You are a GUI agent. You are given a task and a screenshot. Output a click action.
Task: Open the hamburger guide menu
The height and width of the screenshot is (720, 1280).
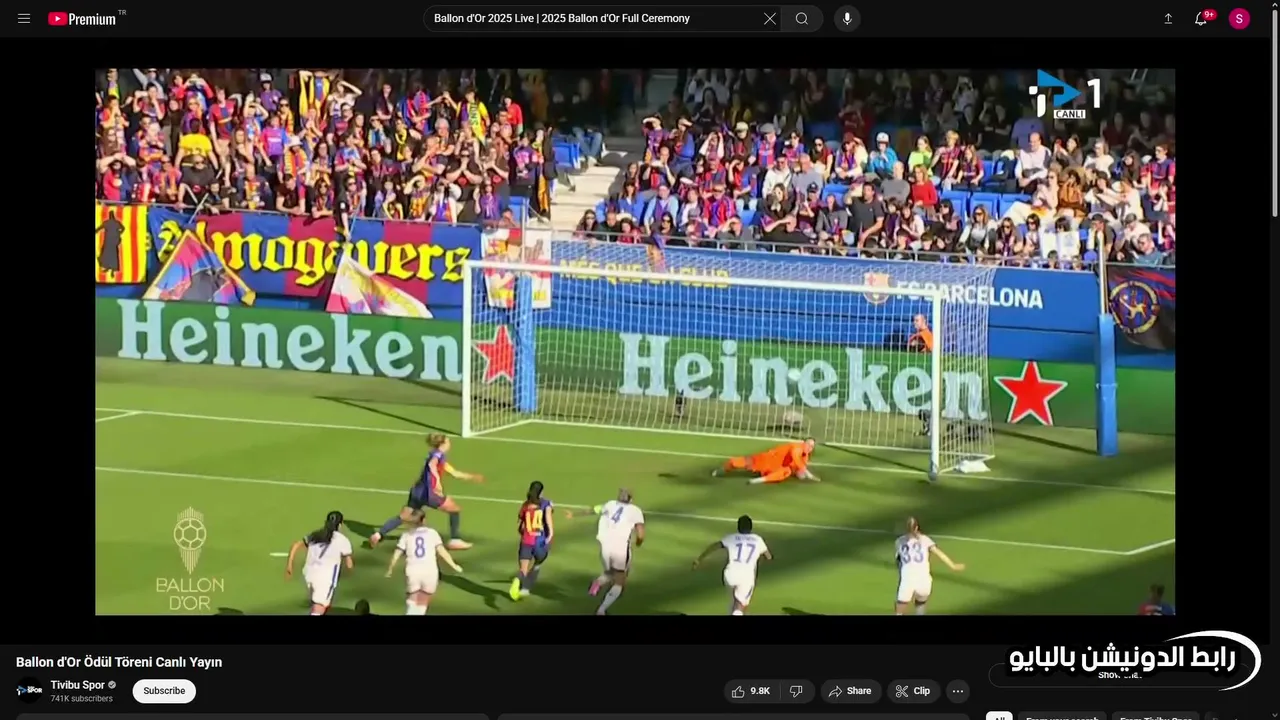coord(24,18)
